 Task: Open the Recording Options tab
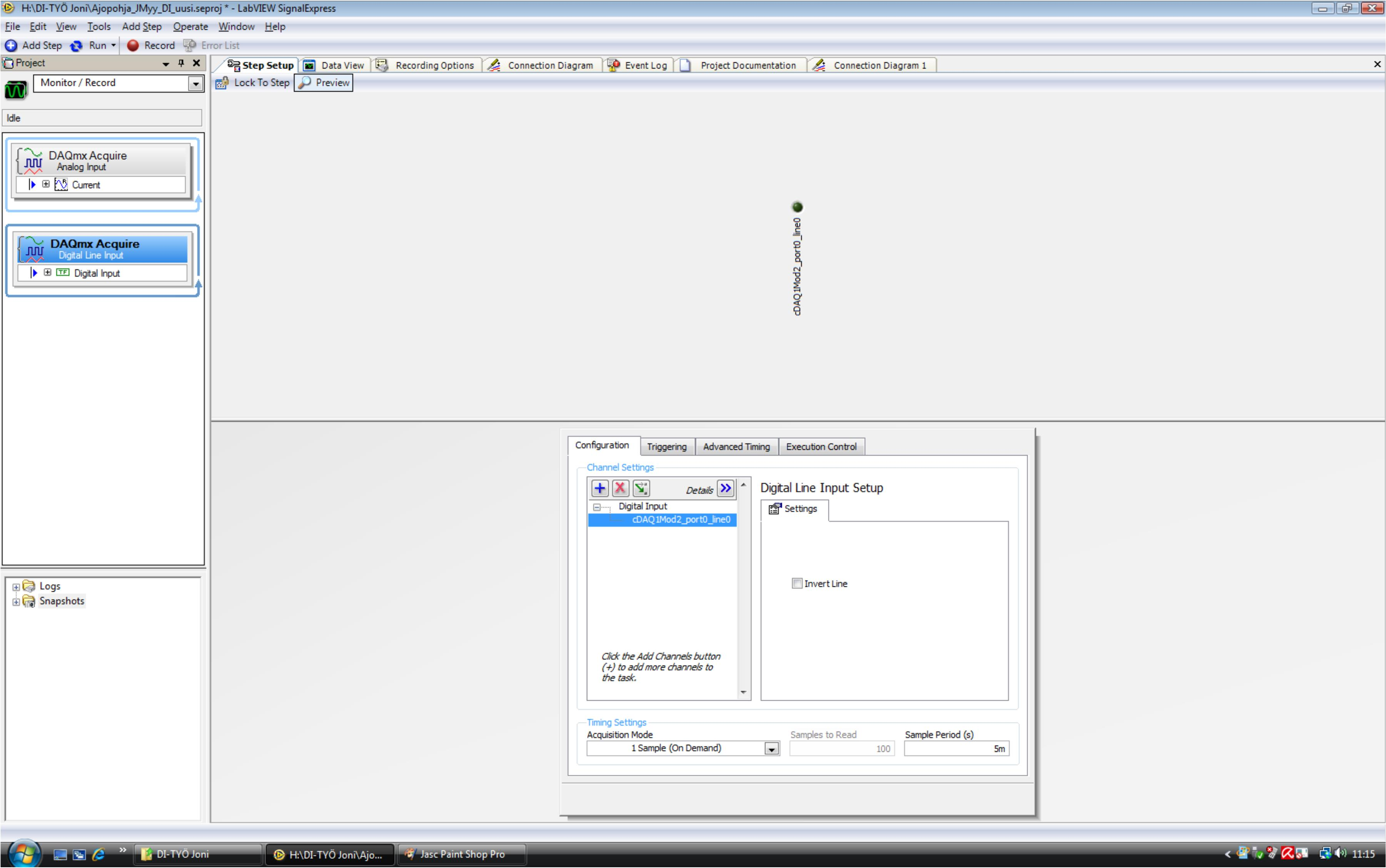click(x=426, y=65)
